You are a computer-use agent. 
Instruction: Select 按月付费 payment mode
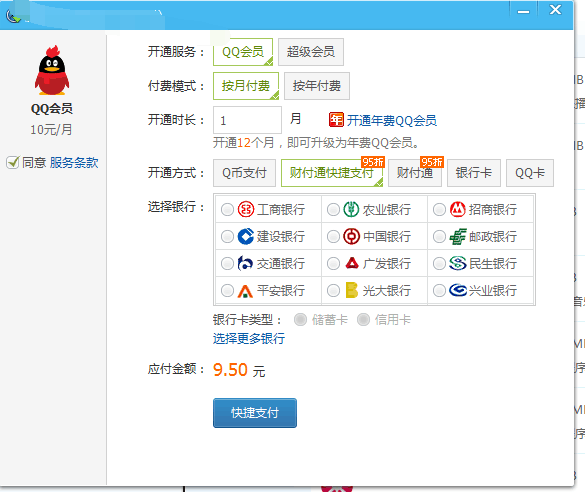pos(246,86)
